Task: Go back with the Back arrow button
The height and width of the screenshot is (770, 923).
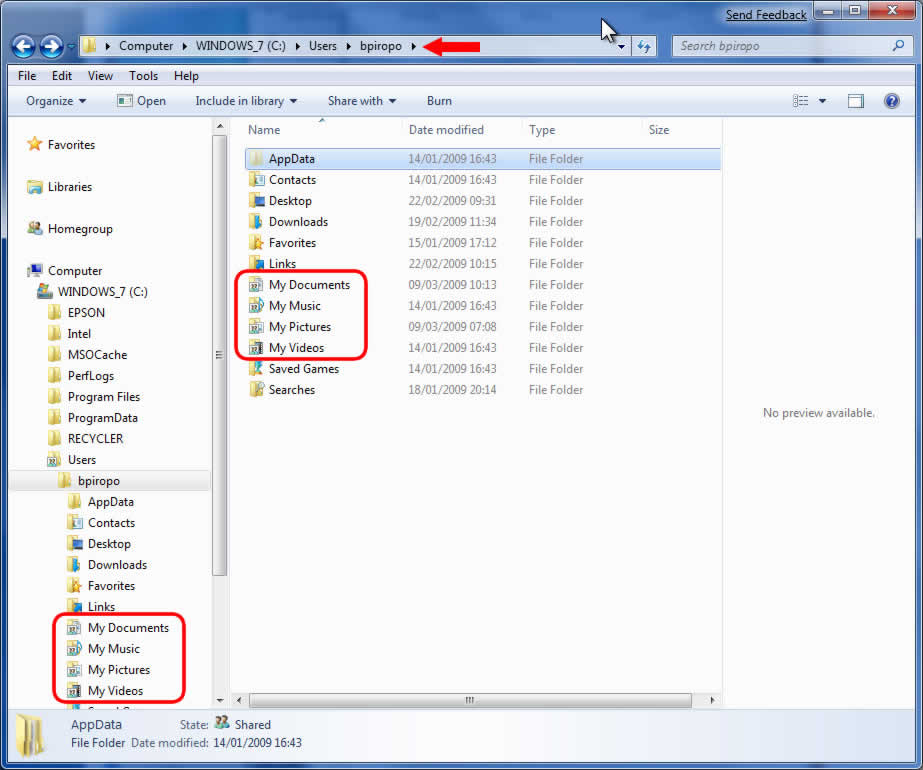Action: pos(24,47)
